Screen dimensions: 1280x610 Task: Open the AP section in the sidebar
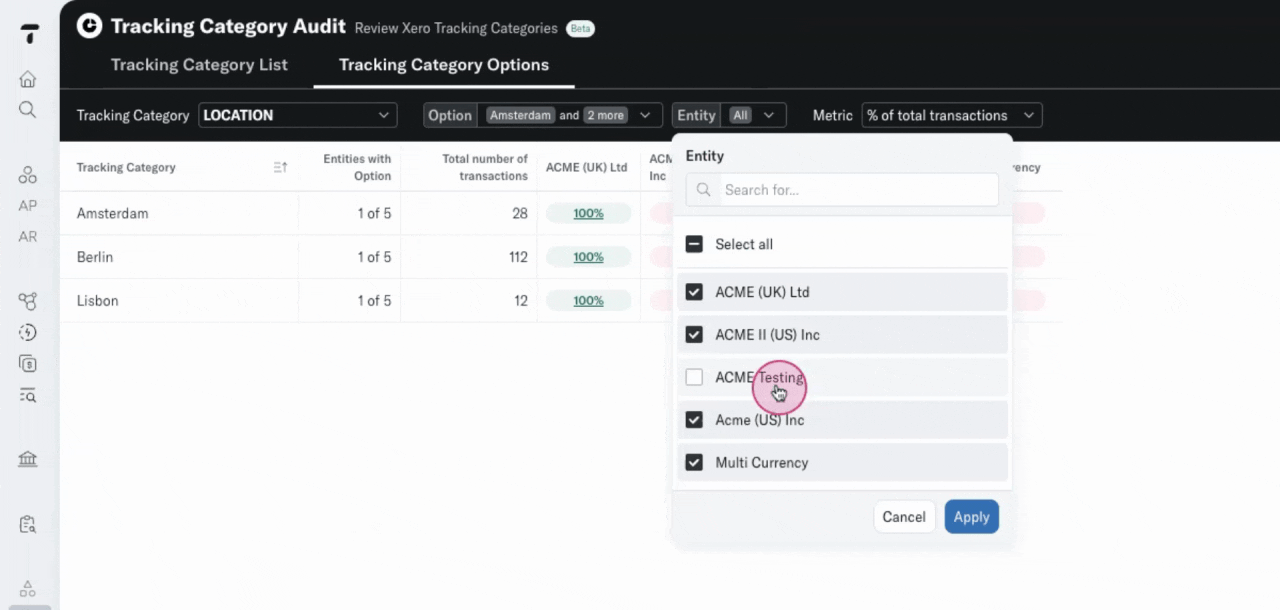tap(28, 206)
